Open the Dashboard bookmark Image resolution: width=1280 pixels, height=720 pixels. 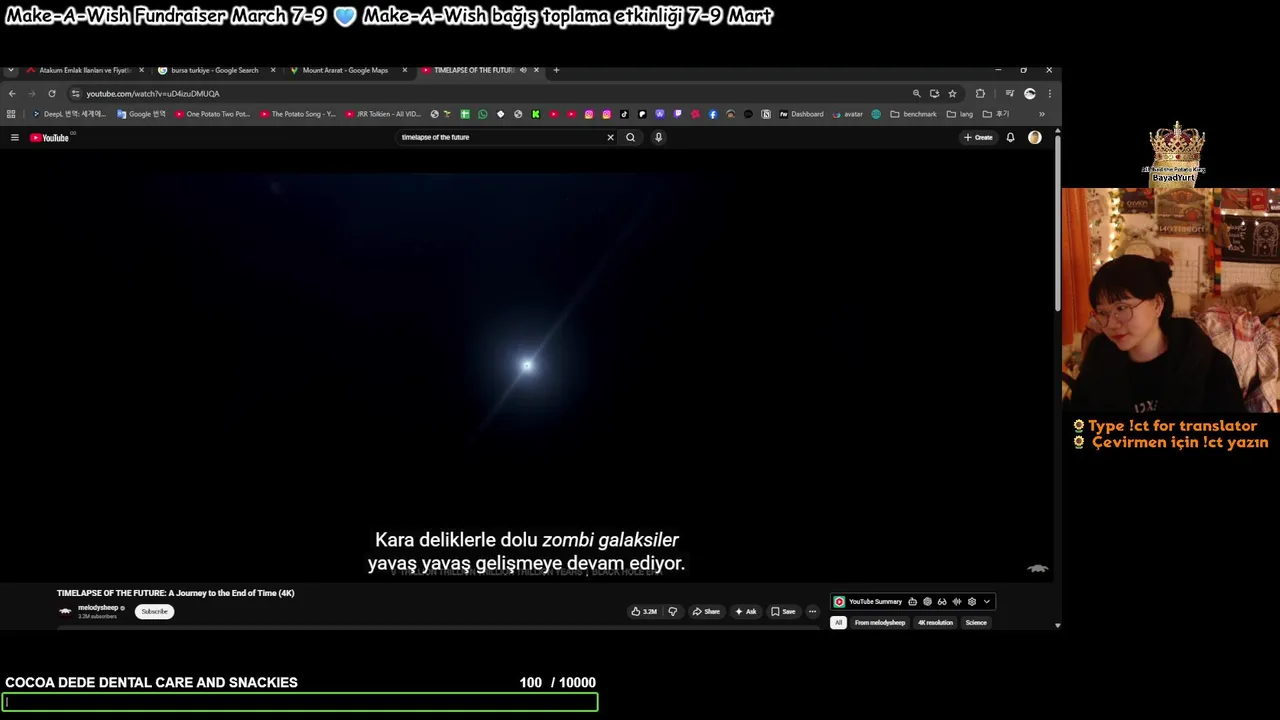[801, 114]
